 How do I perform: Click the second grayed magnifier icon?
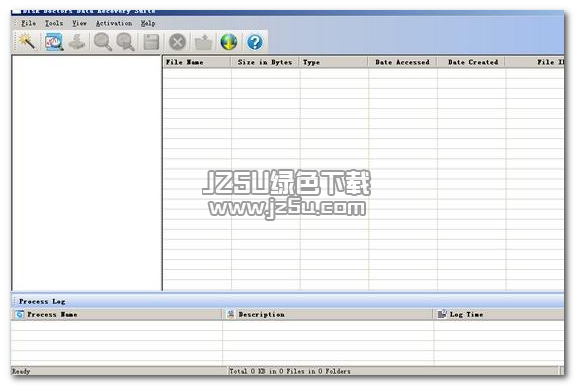[125, 41]
